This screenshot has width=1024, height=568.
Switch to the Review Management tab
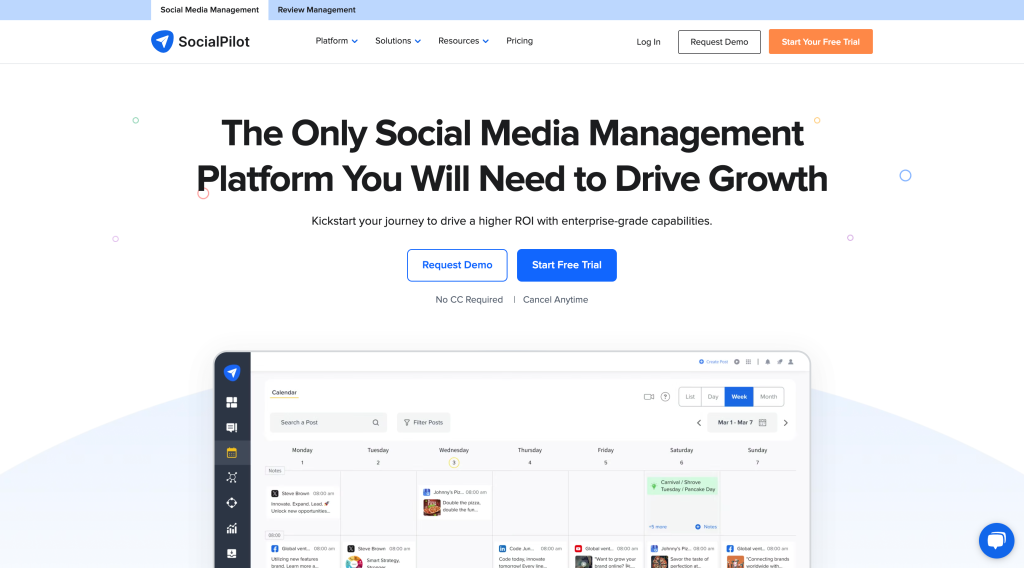[317, 10]
